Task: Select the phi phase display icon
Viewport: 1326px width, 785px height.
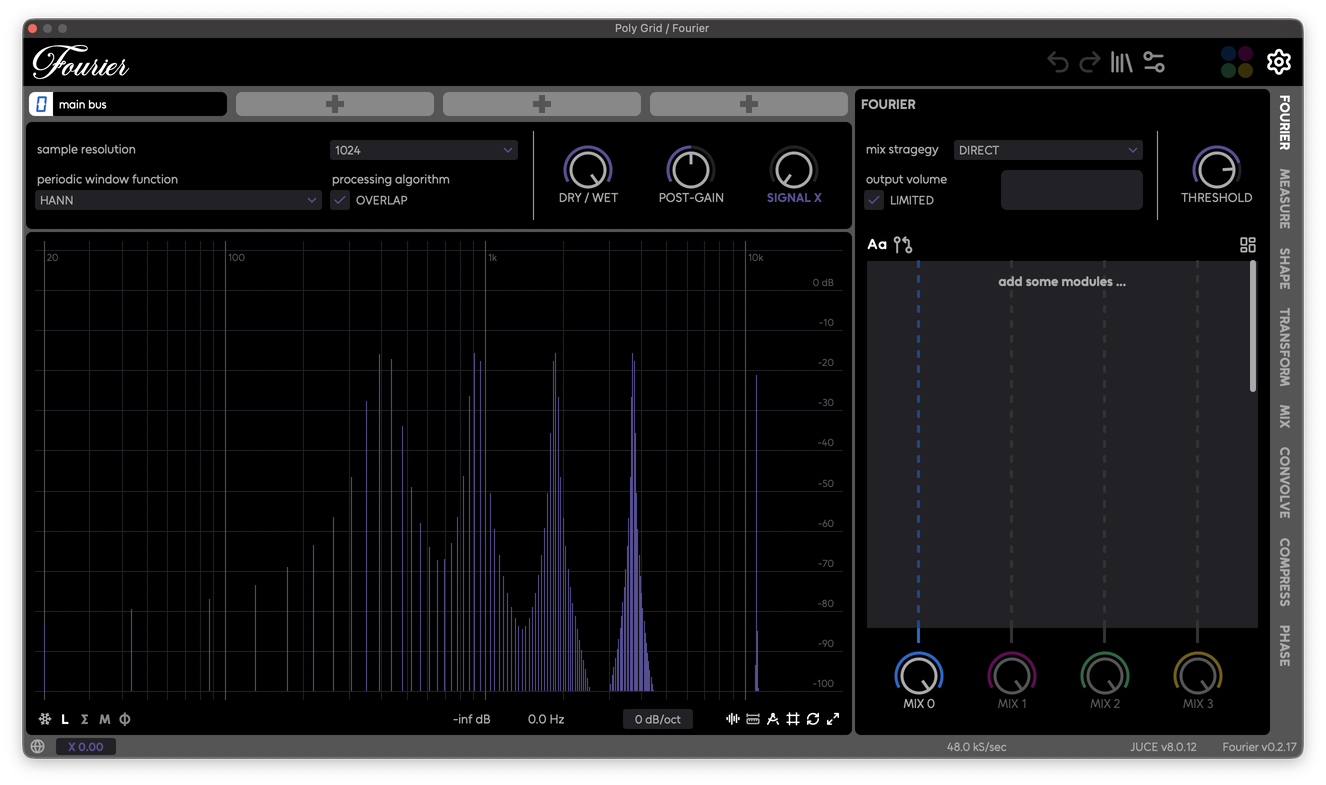Action: (125, 719)
